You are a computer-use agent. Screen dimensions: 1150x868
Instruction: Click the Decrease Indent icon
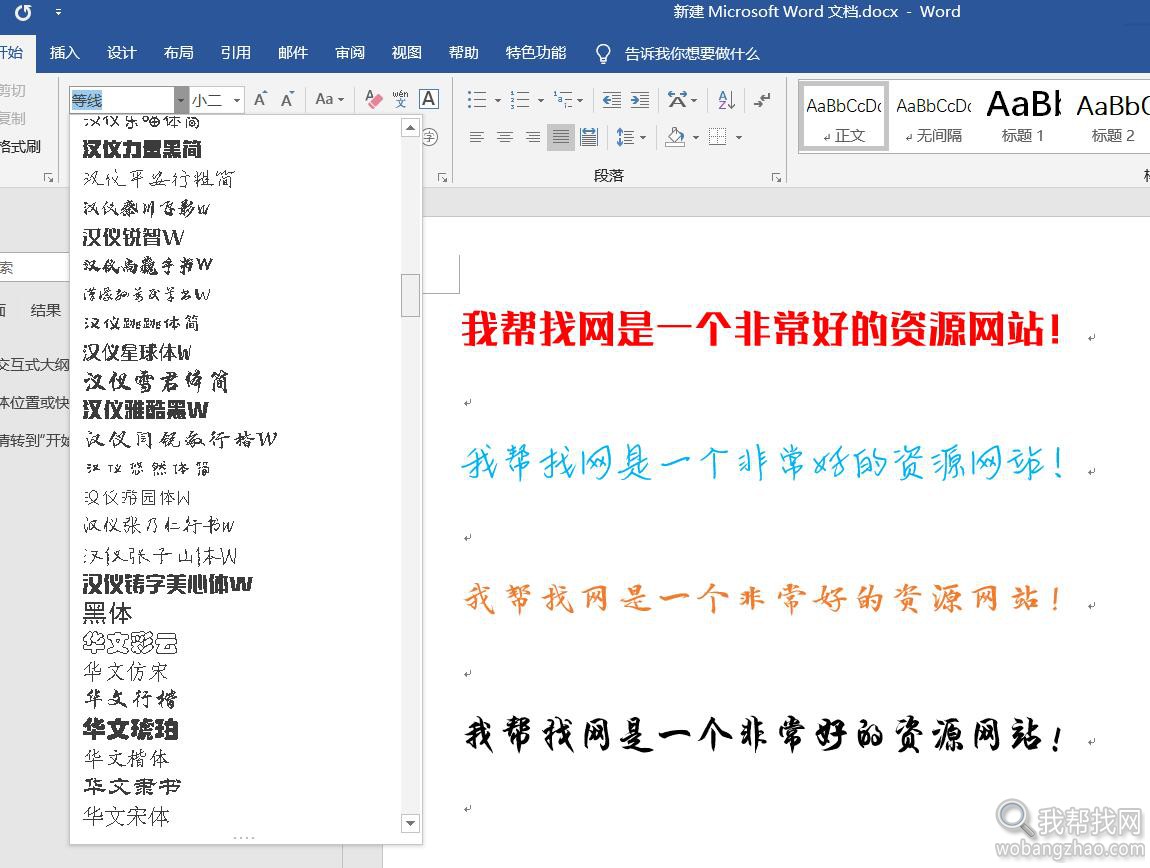tap(612, 100)
